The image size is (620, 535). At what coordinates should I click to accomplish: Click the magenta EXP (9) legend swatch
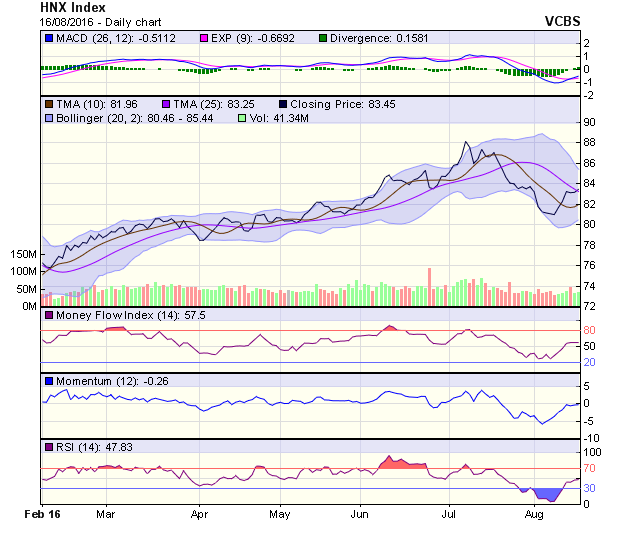(203, 38)
